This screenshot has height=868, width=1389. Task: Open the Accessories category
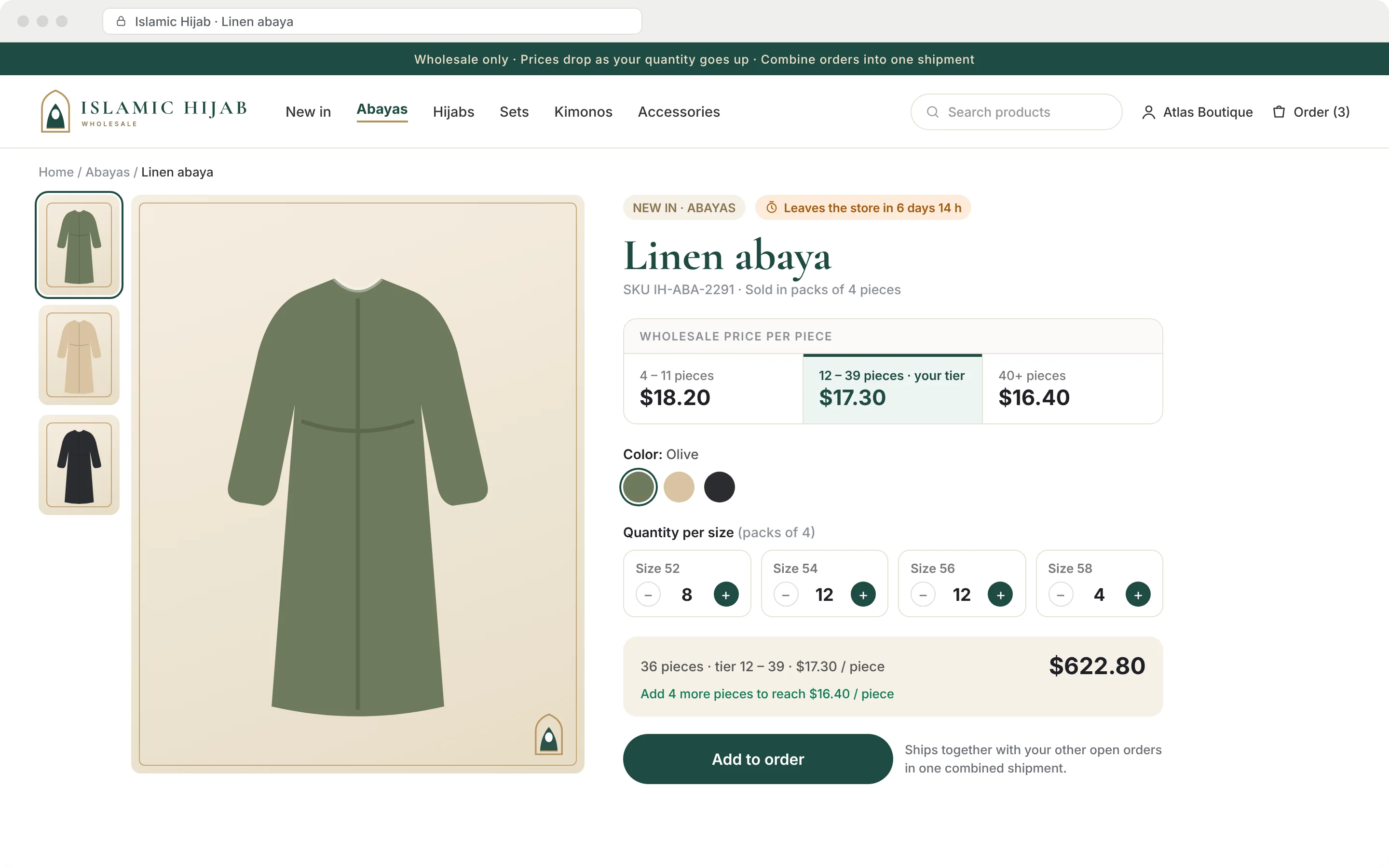point(679,112)
